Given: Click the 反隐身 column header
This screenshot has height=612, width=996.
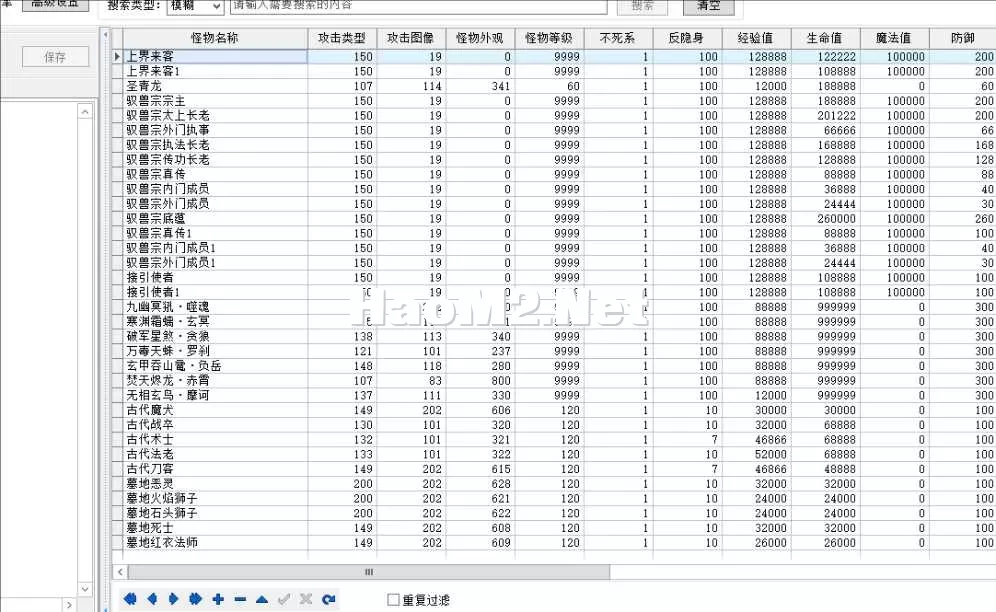Looking at the screenshot, I should pyautogui.click(x=687, y=38).
